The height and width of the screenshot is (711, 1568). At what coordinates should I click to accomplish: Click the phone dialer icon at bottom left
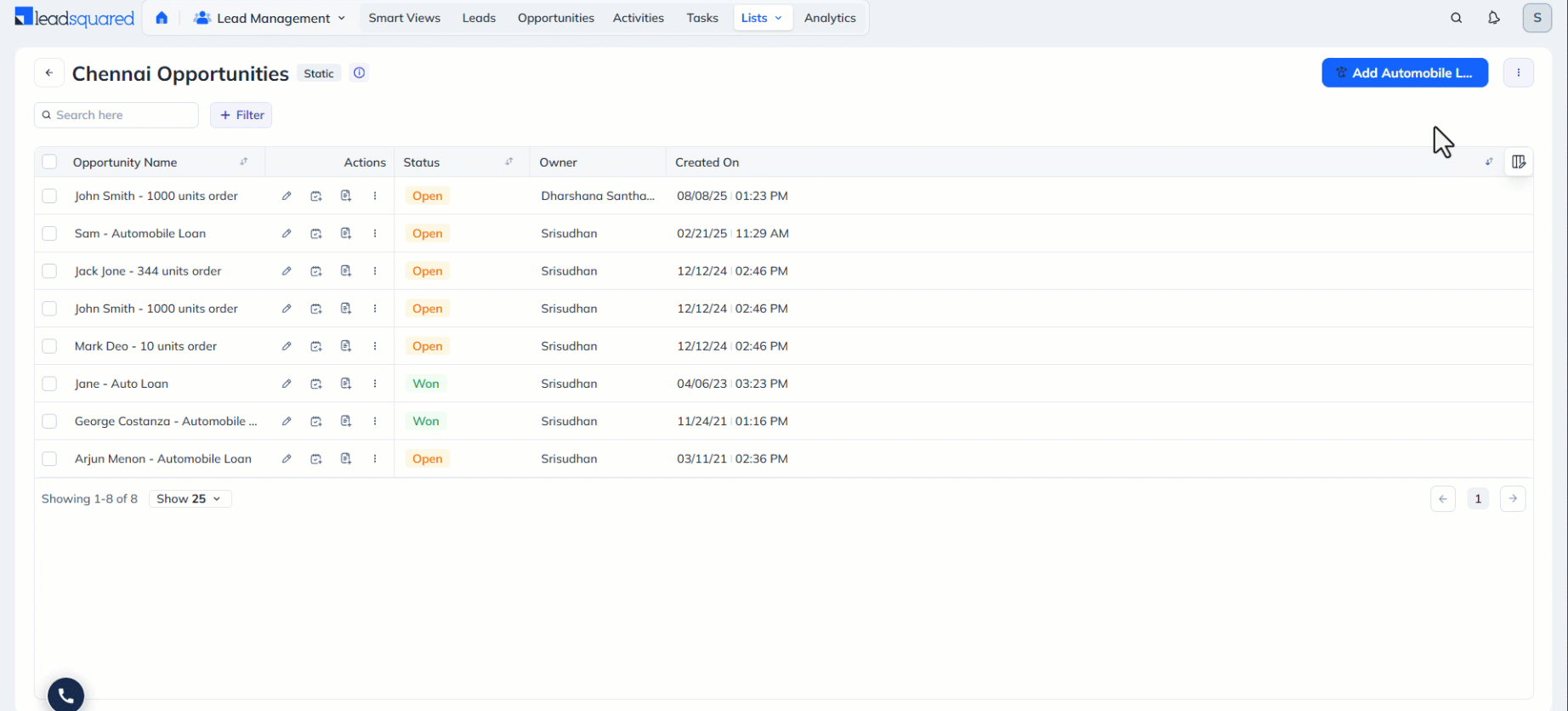66,696
